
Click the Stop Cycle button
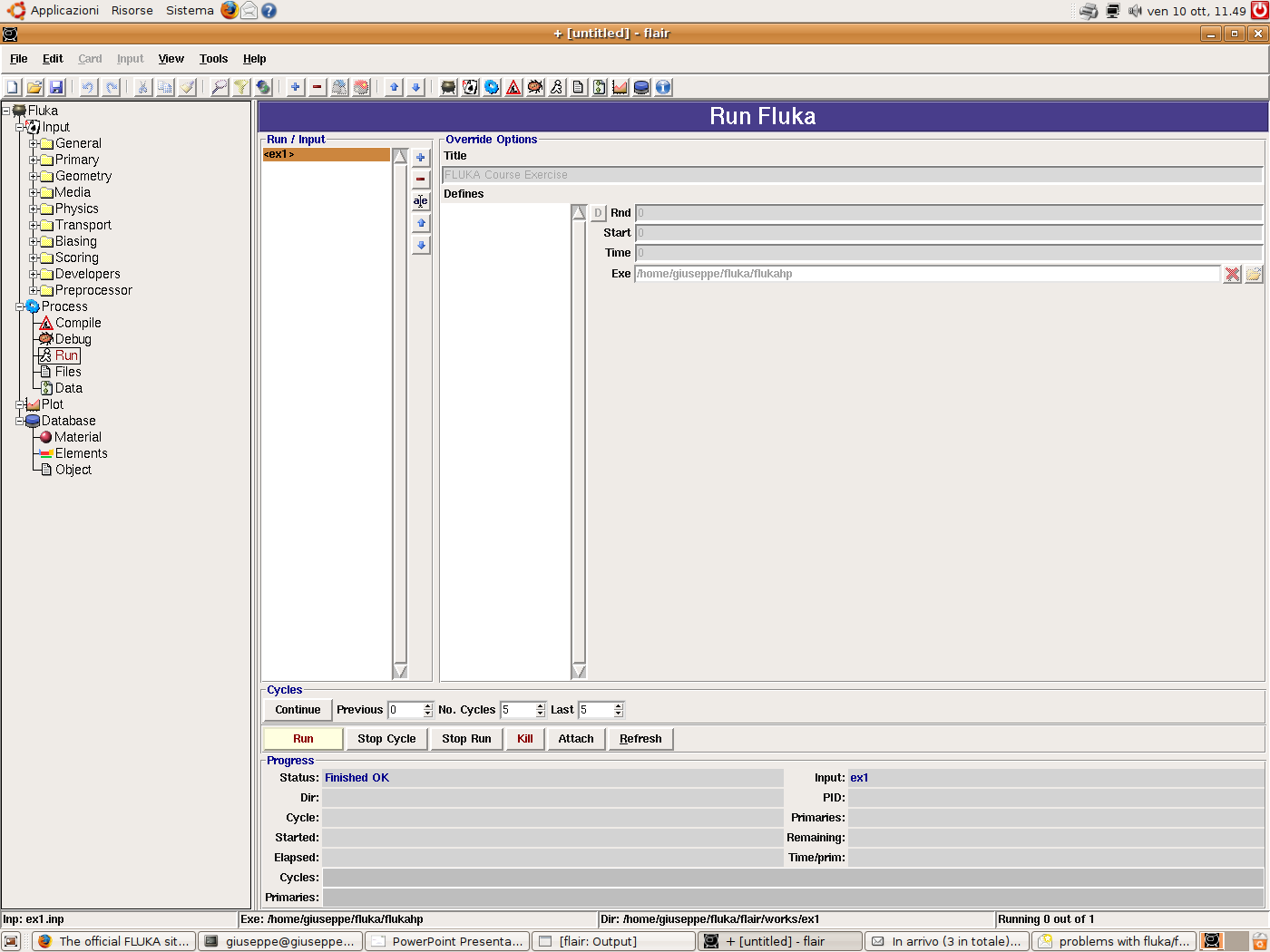[386, 739]
